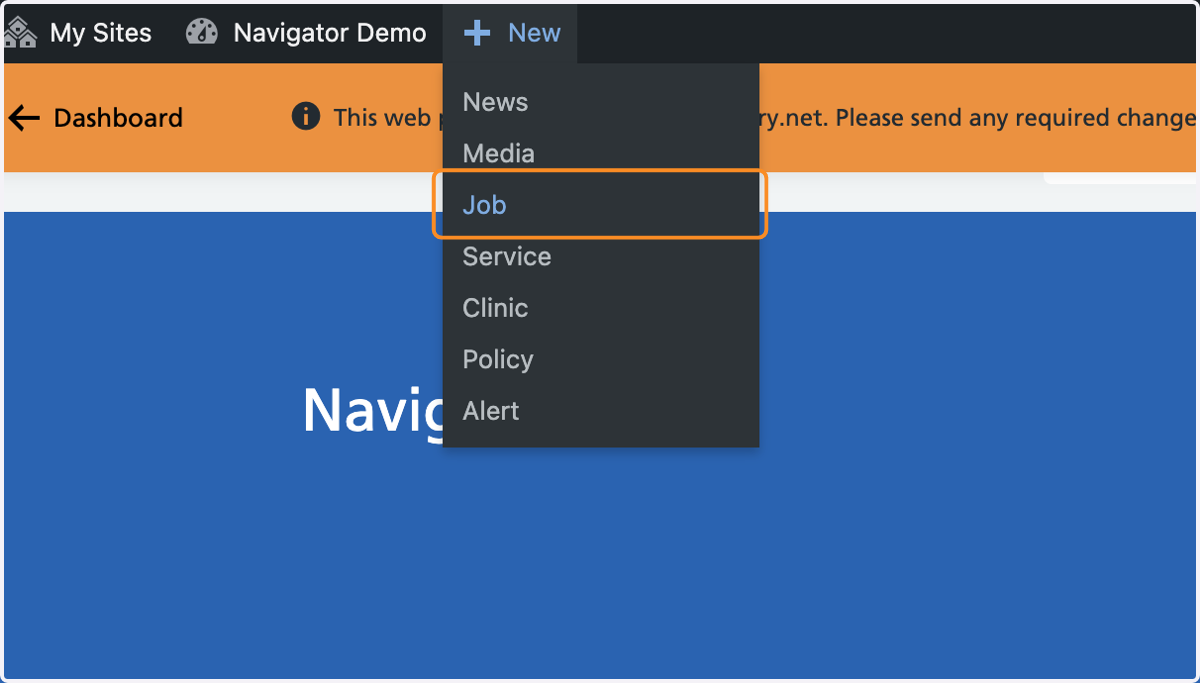The width and height of the screenshot is (1200, 683).
Task: Choose Job in the New menu
Action: point(600,205)
